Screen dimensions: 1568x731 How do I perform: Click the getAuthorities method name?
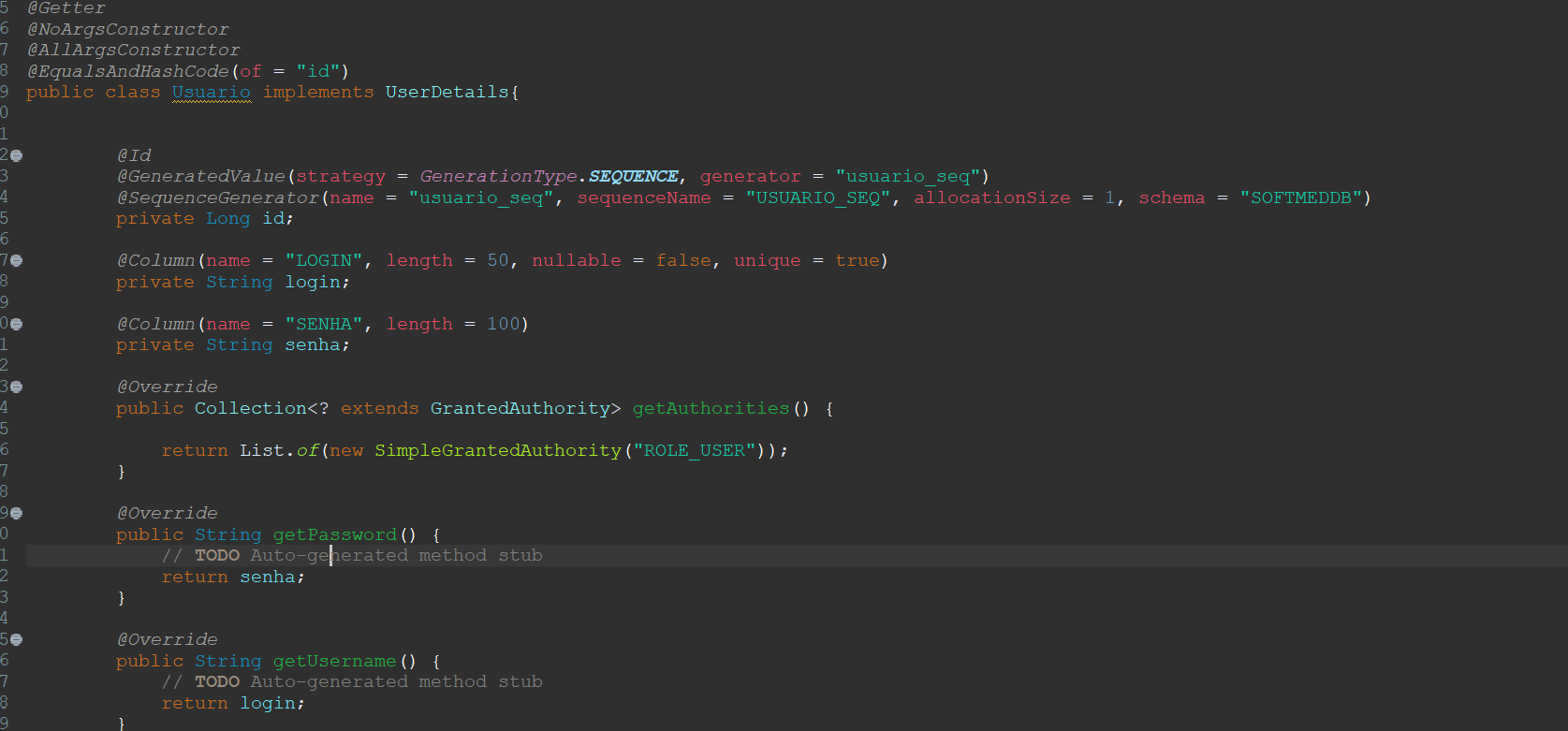point(711,408)
